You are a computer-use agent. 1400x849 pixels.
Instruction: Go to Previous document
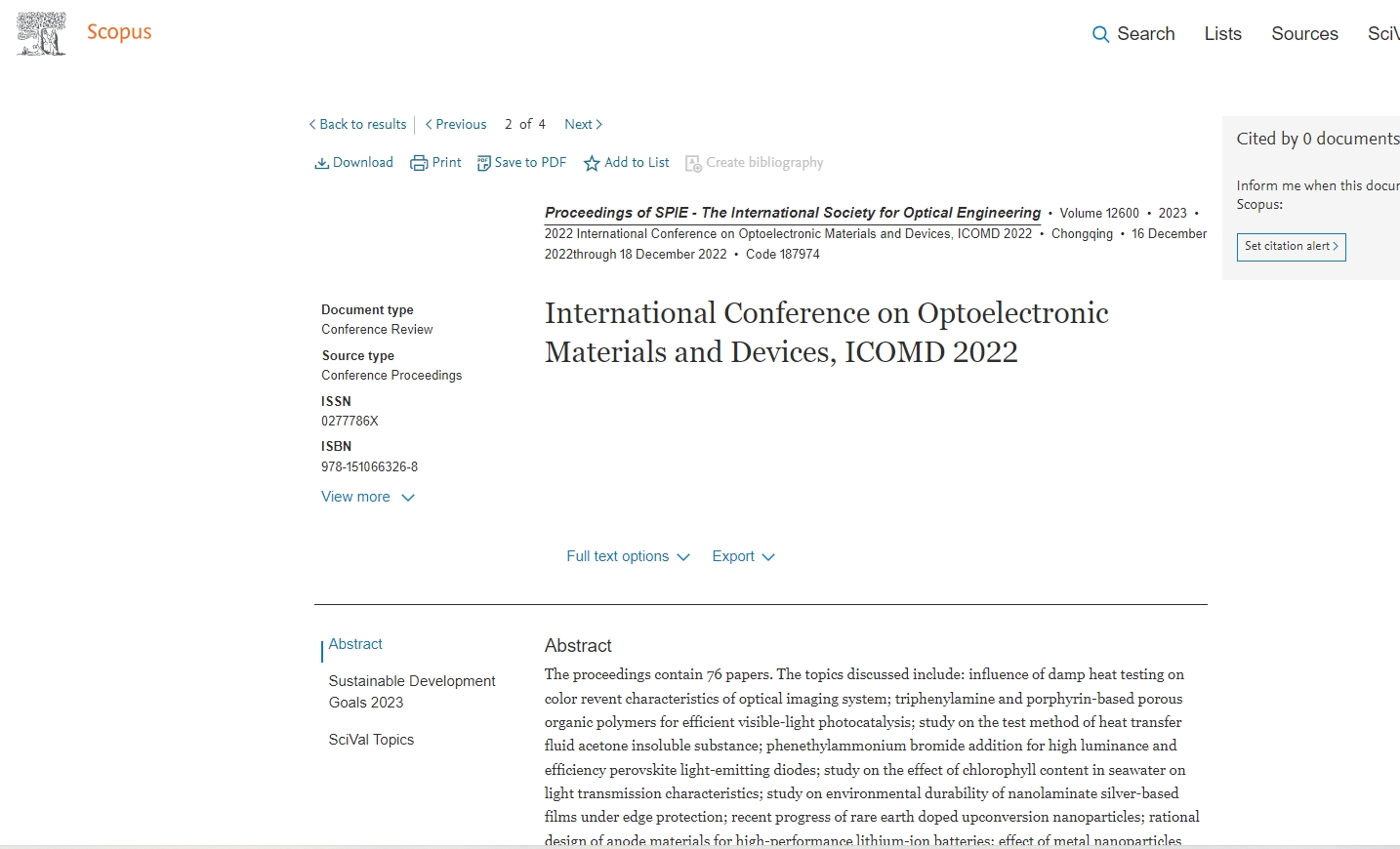click(456, 124)
